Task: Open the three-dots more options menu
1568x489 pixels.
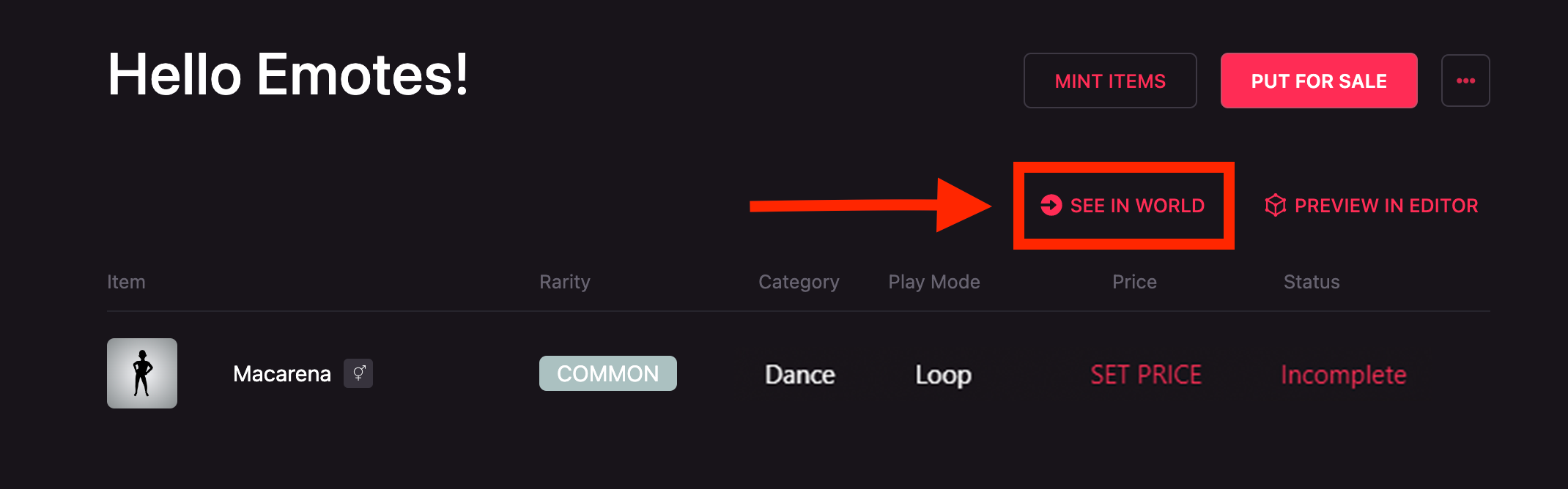Action: pyautogui.click(x=1465, y=81)
